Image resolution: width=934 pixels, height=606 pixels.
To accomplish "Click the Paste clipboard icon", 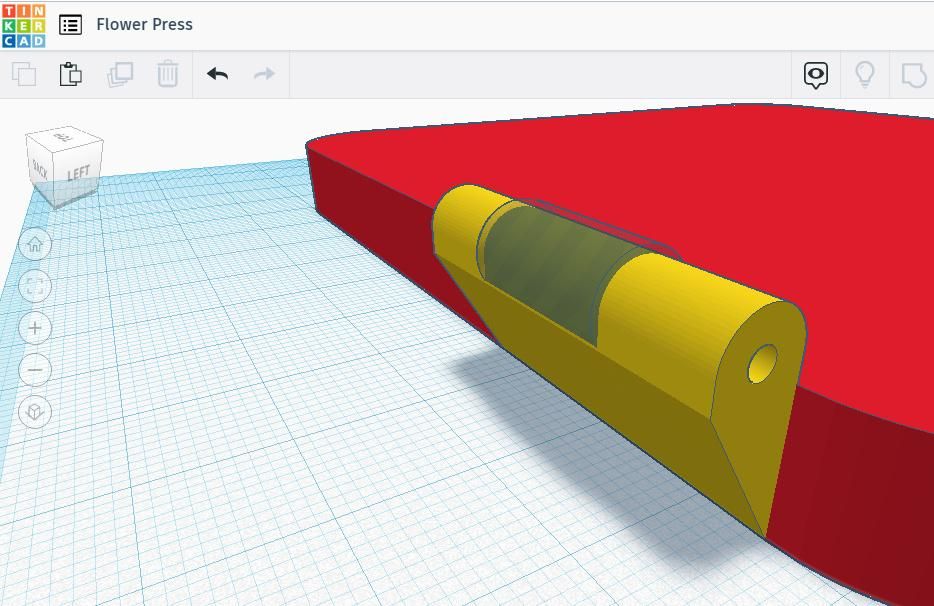I will point(70,74).
